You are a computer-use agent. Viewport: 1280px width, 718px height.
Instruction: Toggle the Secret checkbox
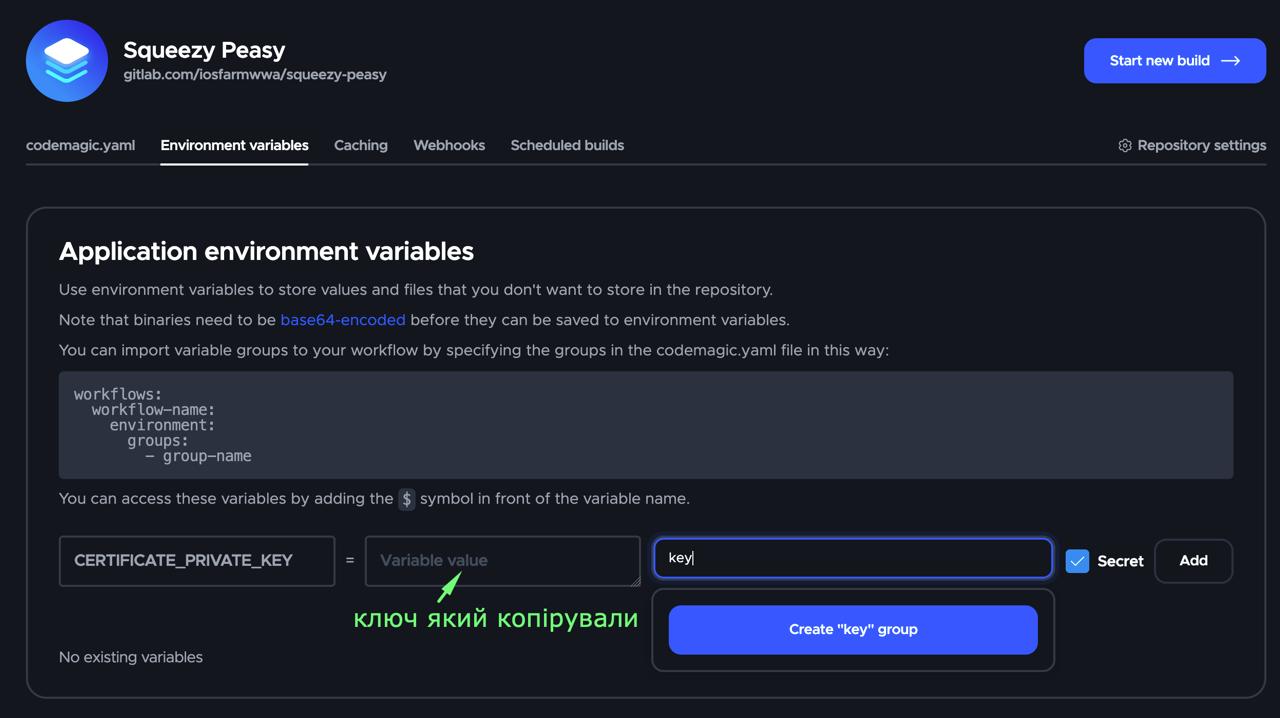(x=1077, y=561)
